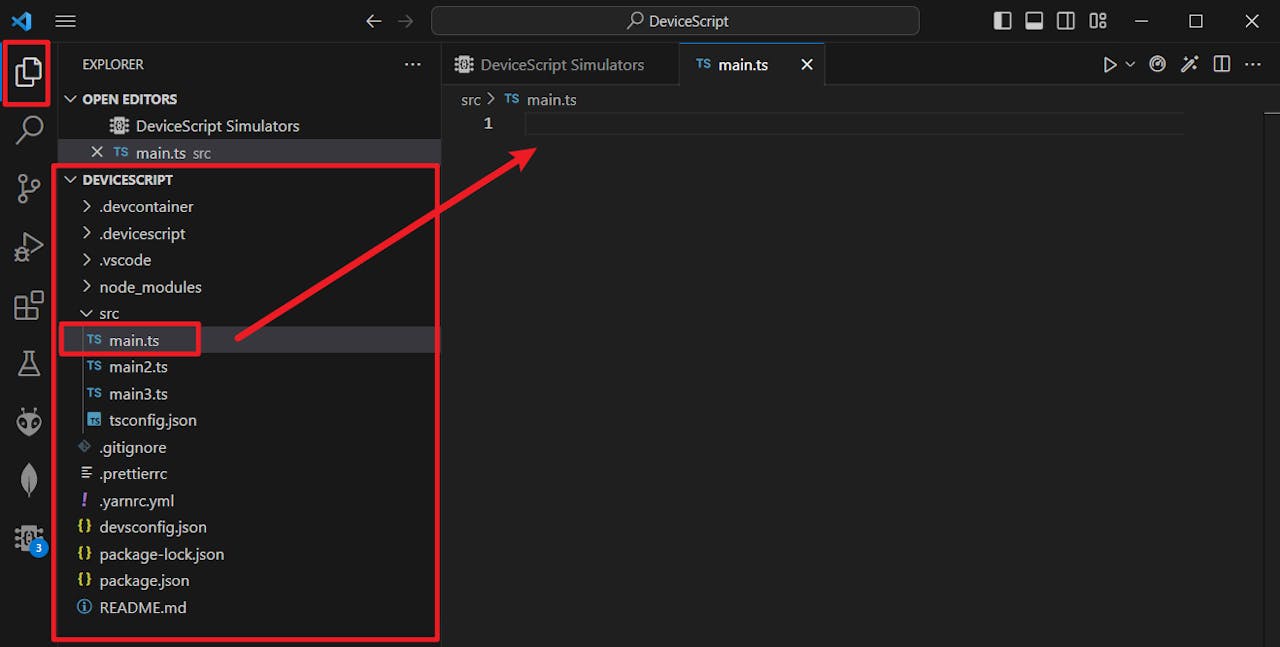Image resolution: width=1280 pixels, height=647 pixels.
Task: Close main.ts in Open Editors list
Action: coord(97,152)
